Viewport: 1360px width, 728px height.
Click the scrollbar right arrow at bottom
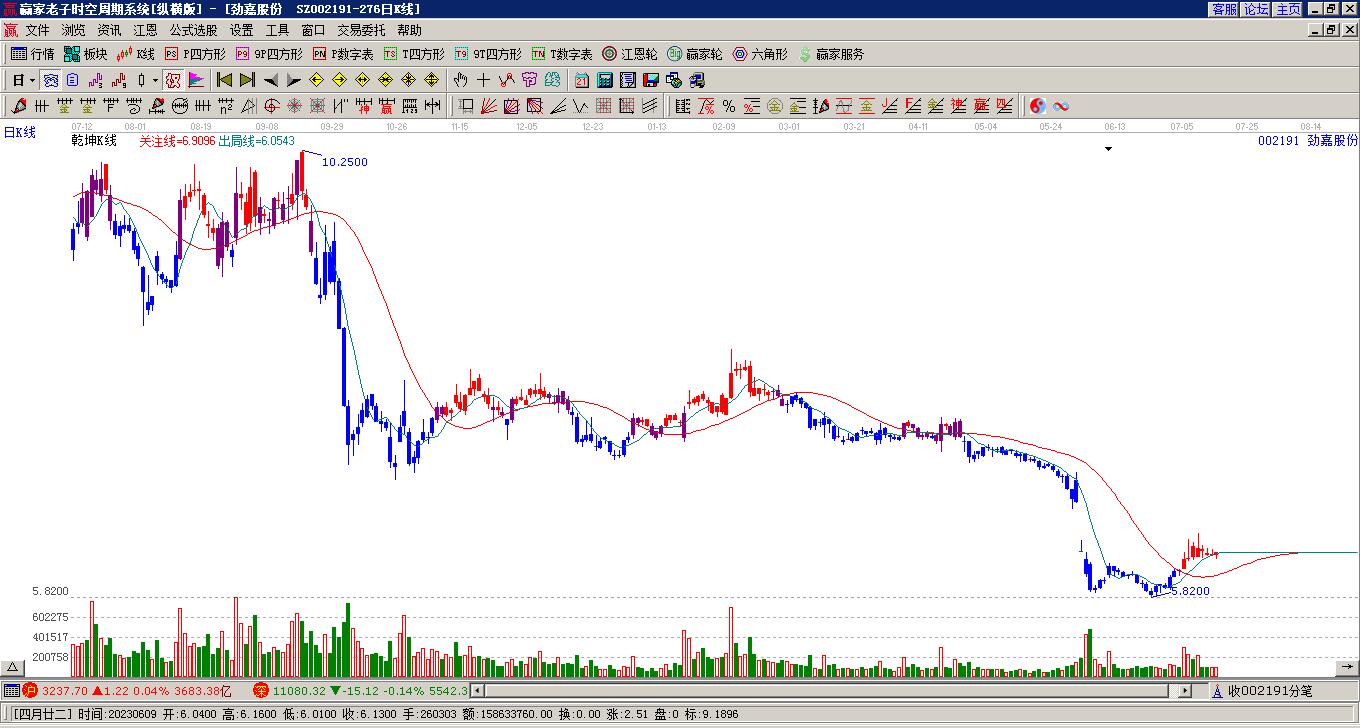[1185, 690]
